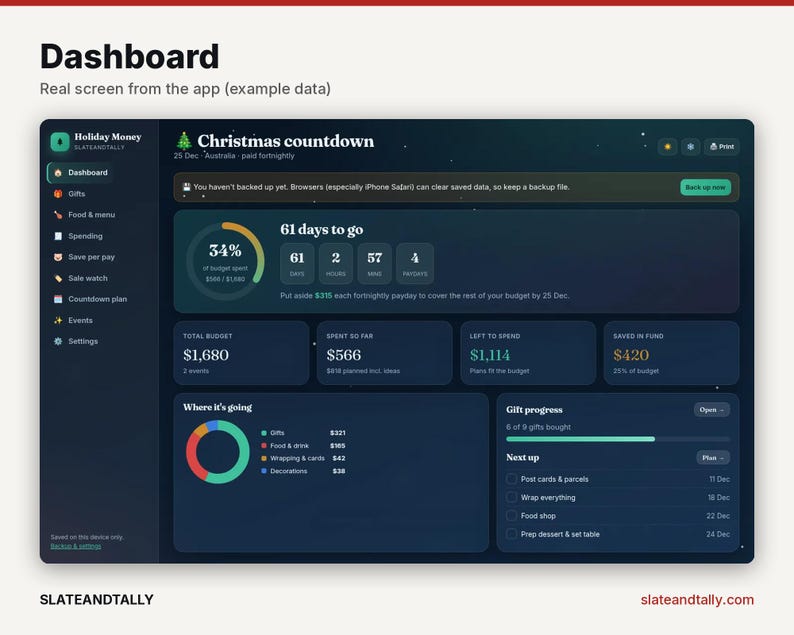
Task: Click the house icon beside Dashboard
Action: [x=58, y=173]
